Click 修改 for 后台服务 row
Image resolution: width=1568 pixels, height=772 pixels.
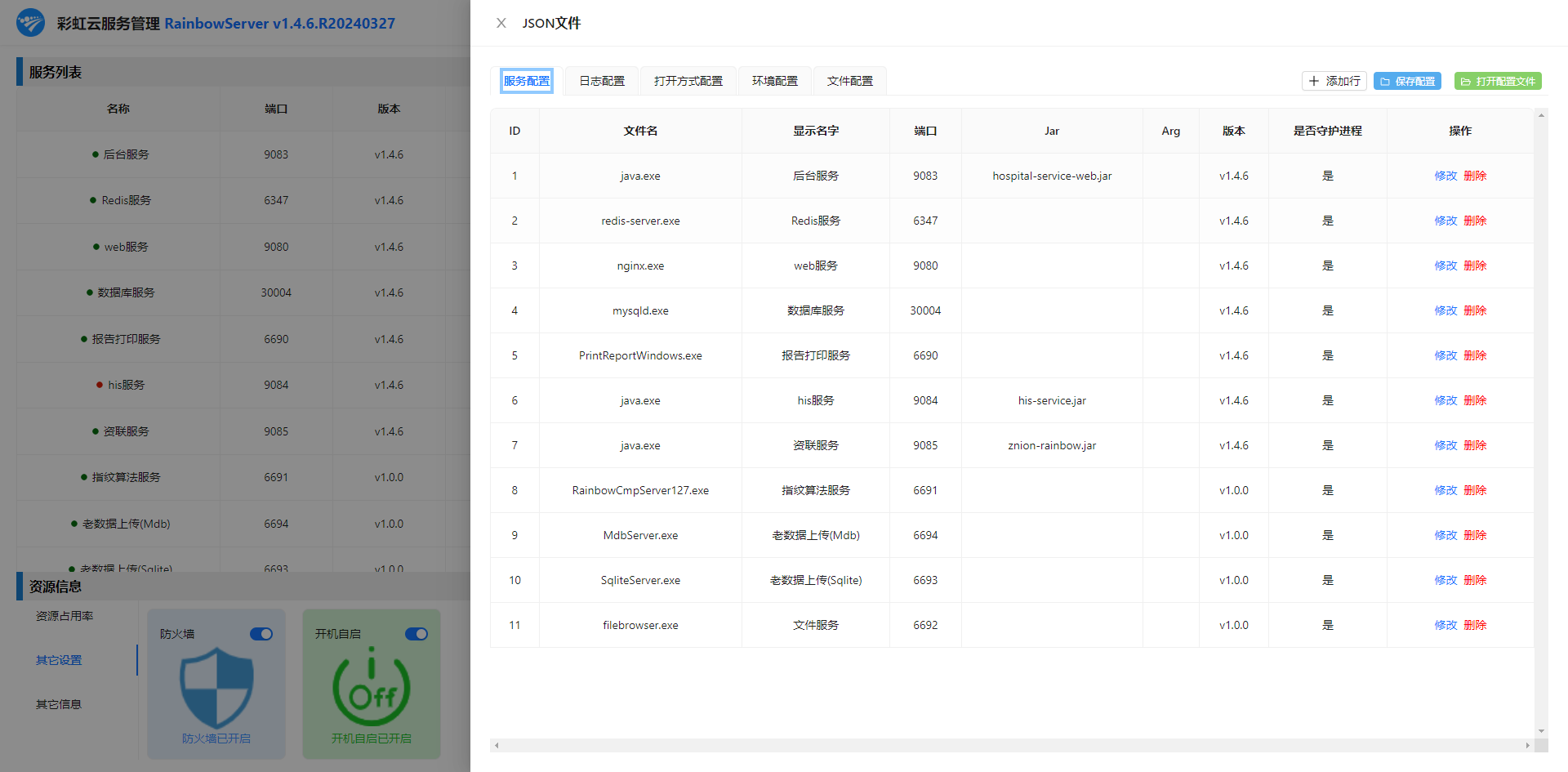click(1445, 176)
